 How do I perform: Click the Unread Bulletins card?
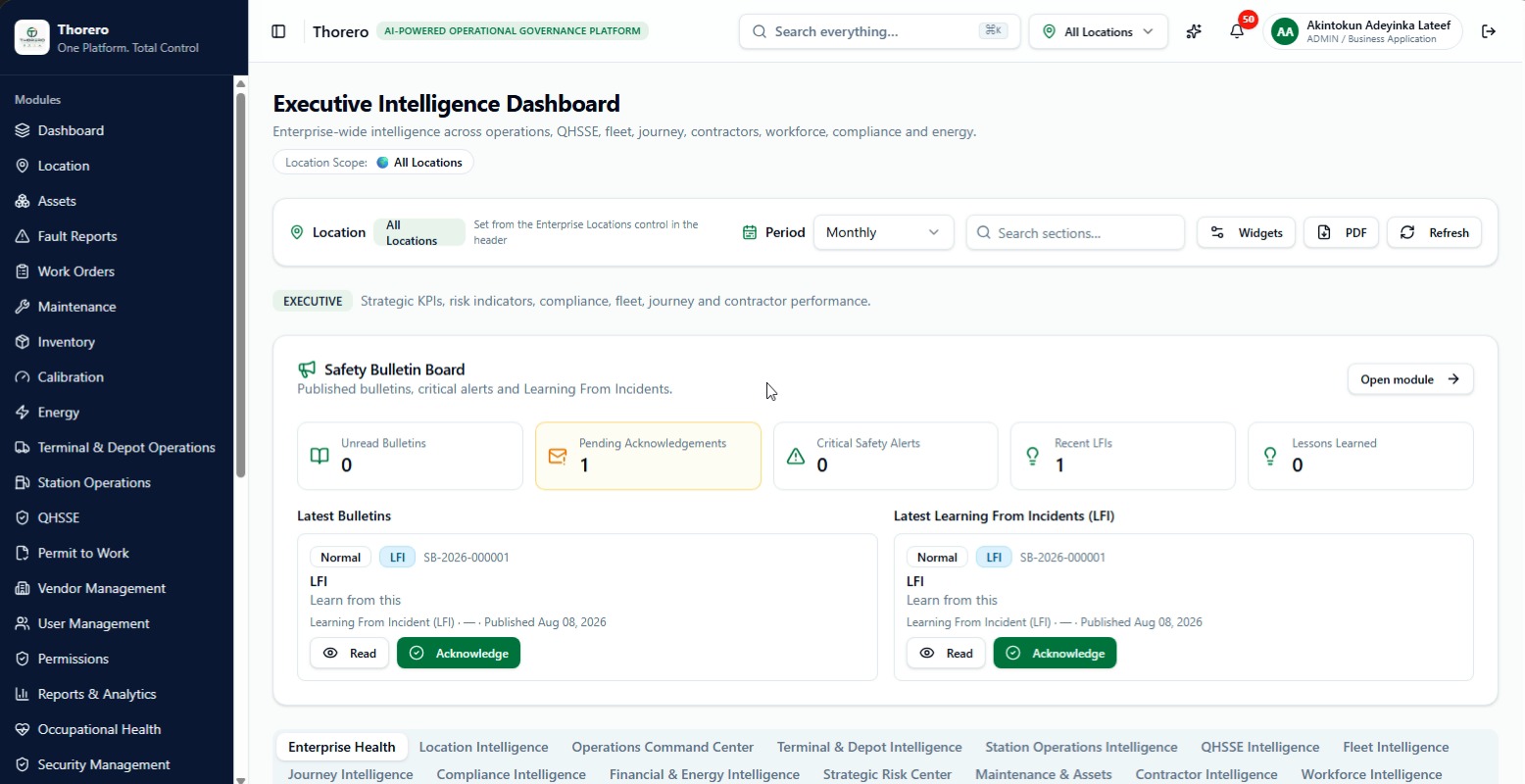[410, 456]
